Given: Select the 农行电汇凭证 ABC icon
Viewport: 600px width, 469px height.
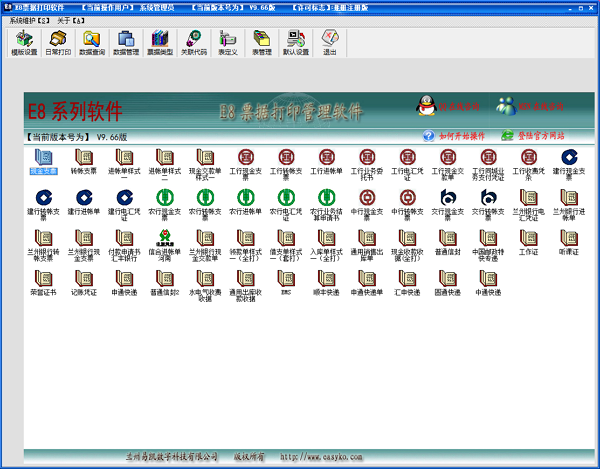Looking at the screenshot, I should pos(286,205).
